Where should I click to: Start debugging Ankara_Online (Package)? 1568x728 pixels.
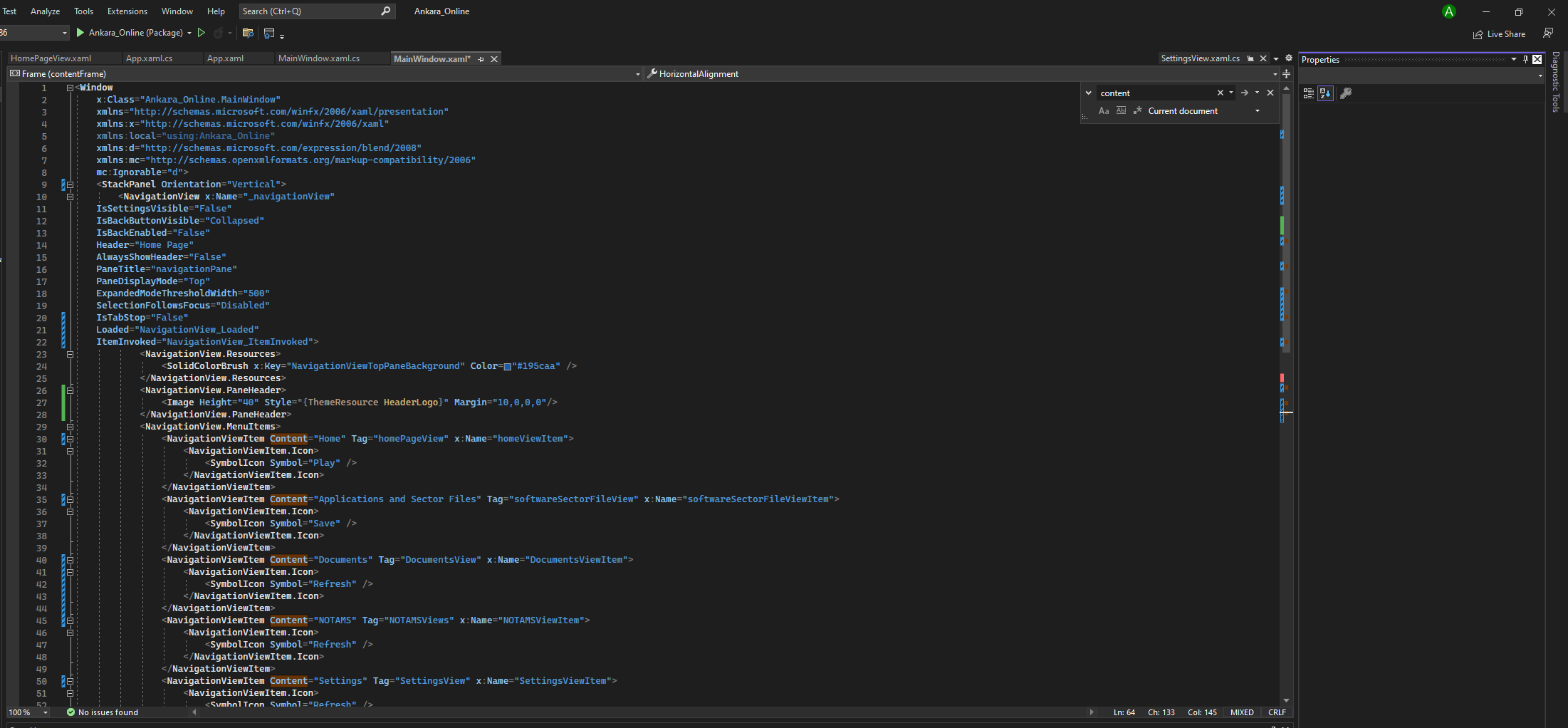(130, 33)
